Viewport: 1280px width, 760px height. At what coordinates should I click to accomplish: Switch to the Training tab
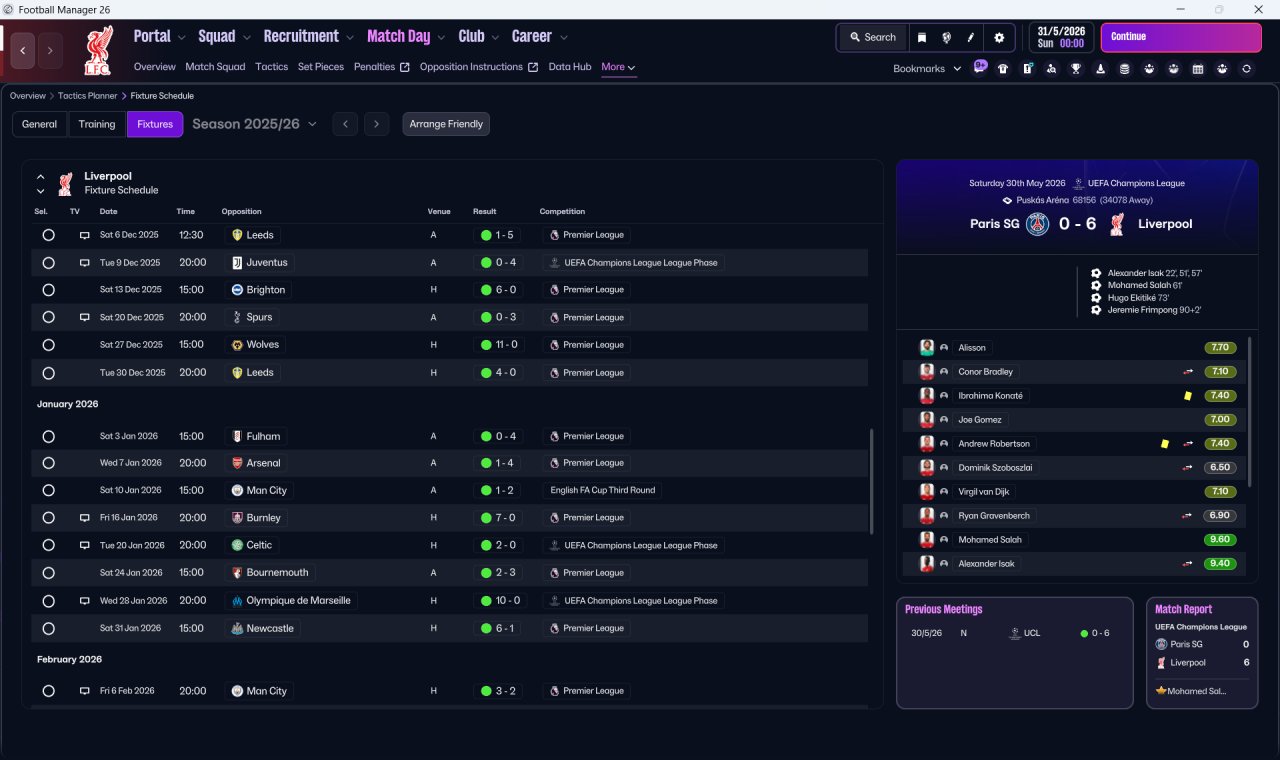click(97, 124)
